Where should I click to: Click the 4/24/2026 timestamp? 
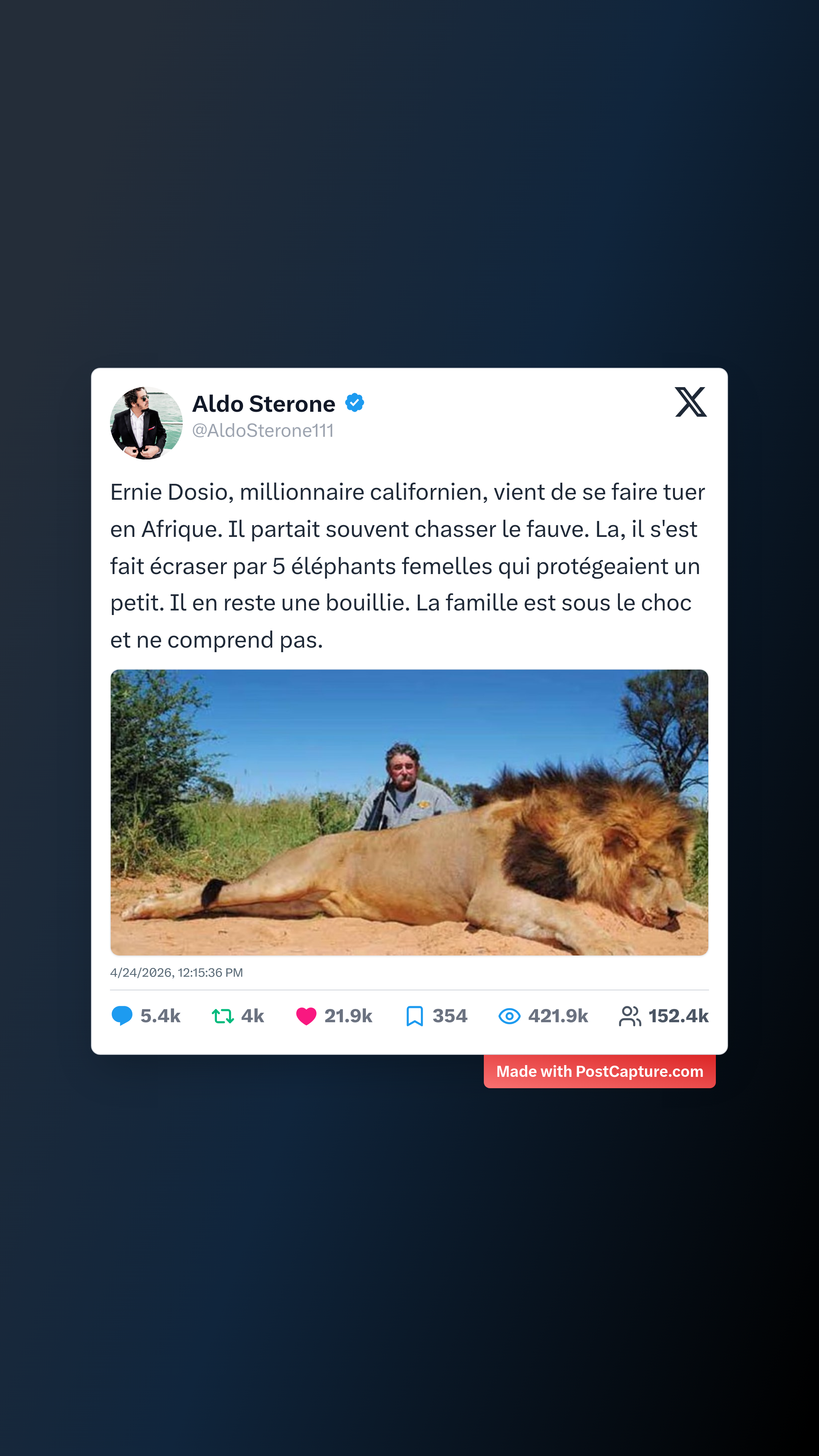point(176,973)
